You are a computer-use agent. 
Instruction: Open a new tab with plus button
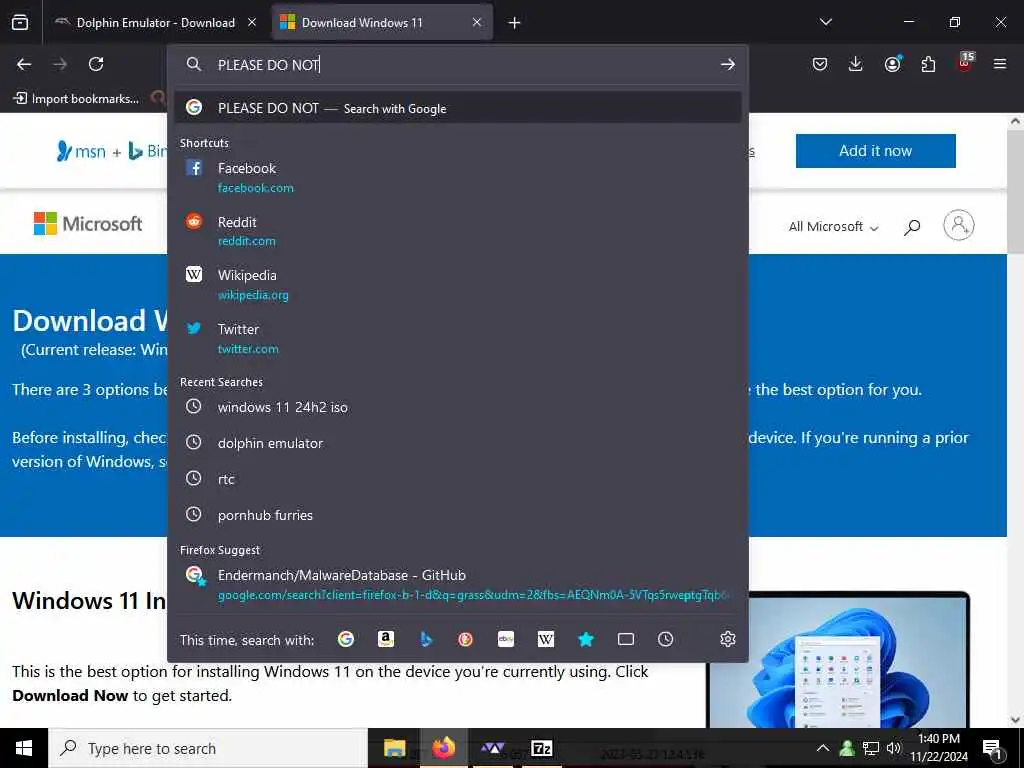pyautogui.click(x=515, y=23)
